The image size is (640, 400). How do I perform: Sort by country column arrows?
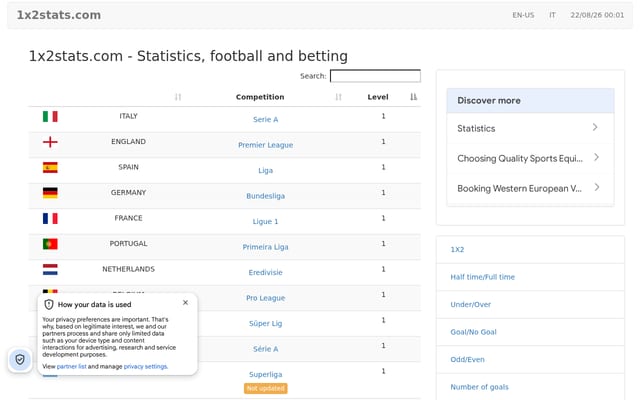[x=178, y=97]
